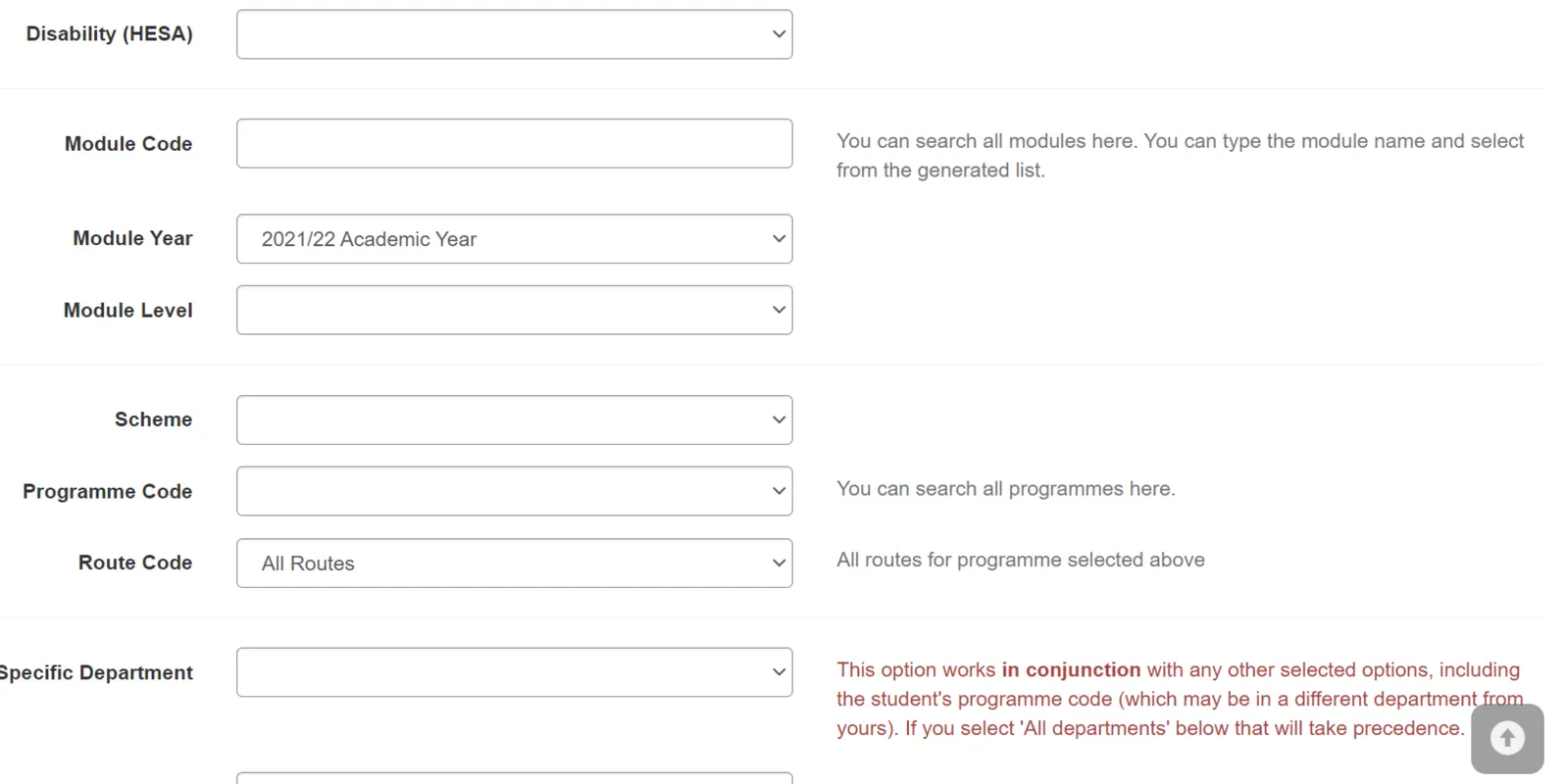This screenshot has width=1565, height=784.
Task: Click the chevron on the Module Year dropdown
Action: click(x=777, y=238)
